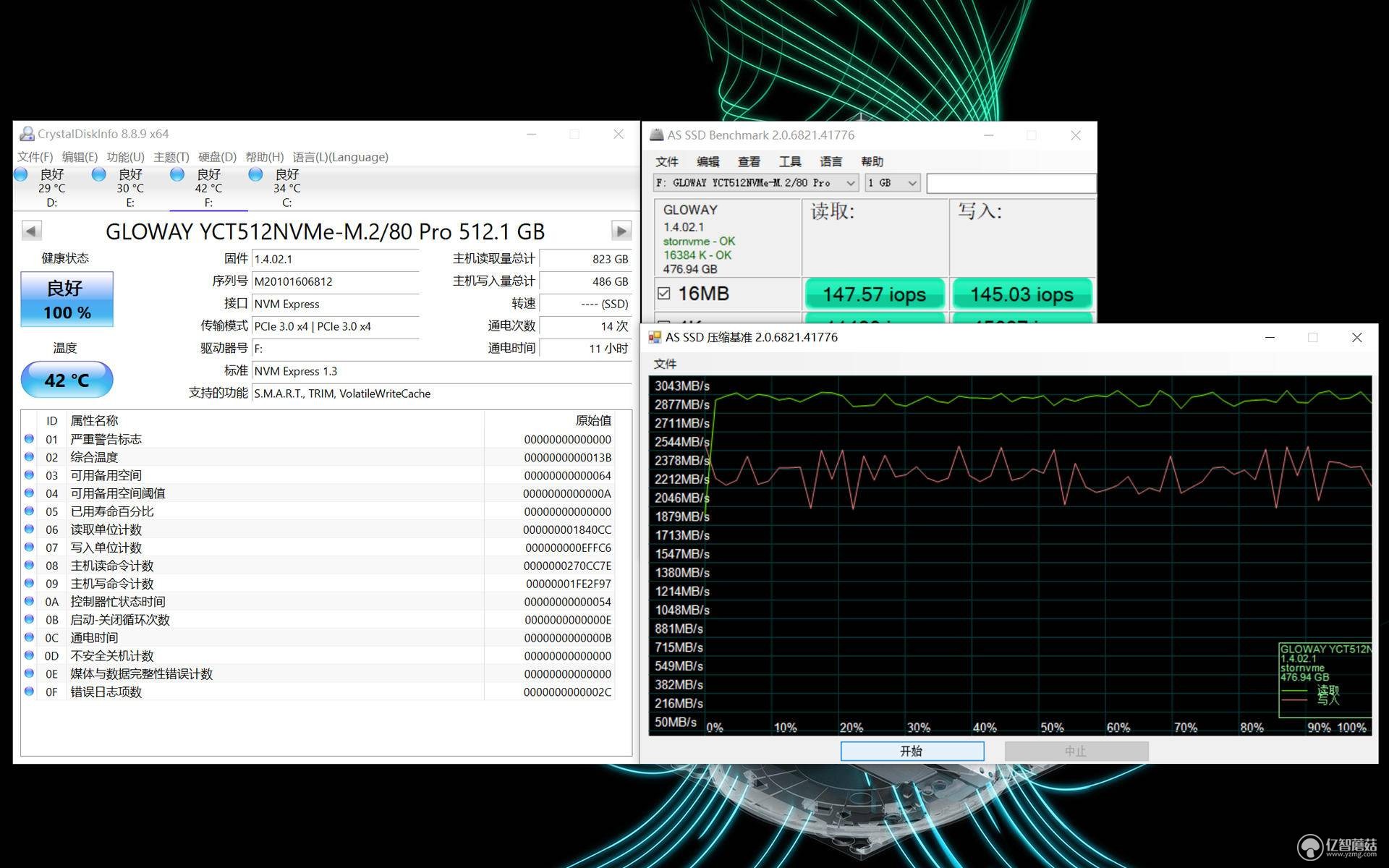The image size is (1389, 868).
Task: Open the 语言(L)(Language) menu
Action: tap(340, 157)
